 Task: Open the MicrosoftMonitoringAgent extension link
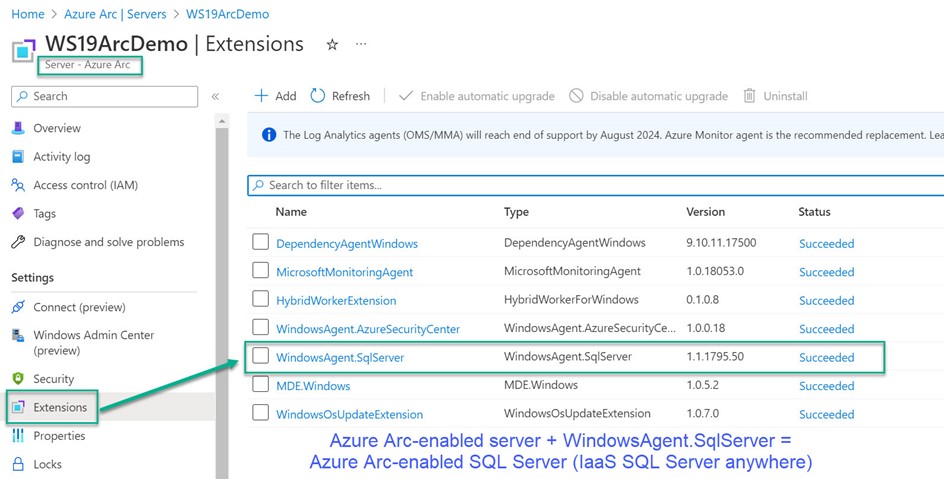point(344,272)
